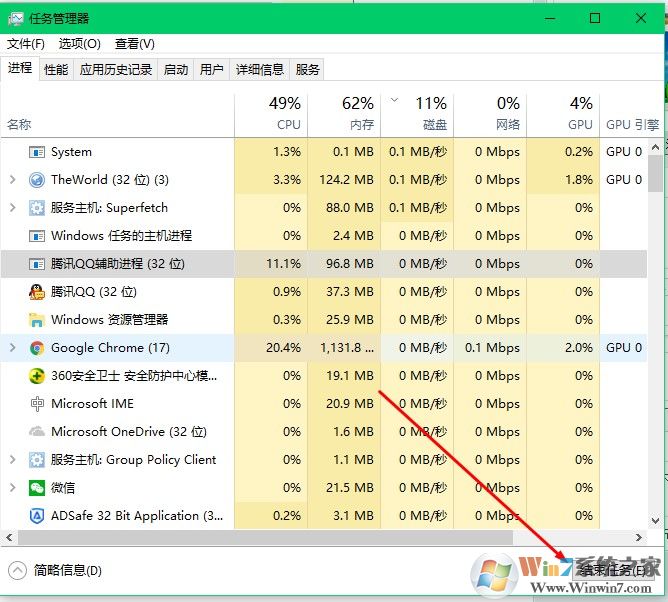This screenshot has height=602, width=668.
Task: Open the 查看(V) menu
Action: [x=135, y=43]
